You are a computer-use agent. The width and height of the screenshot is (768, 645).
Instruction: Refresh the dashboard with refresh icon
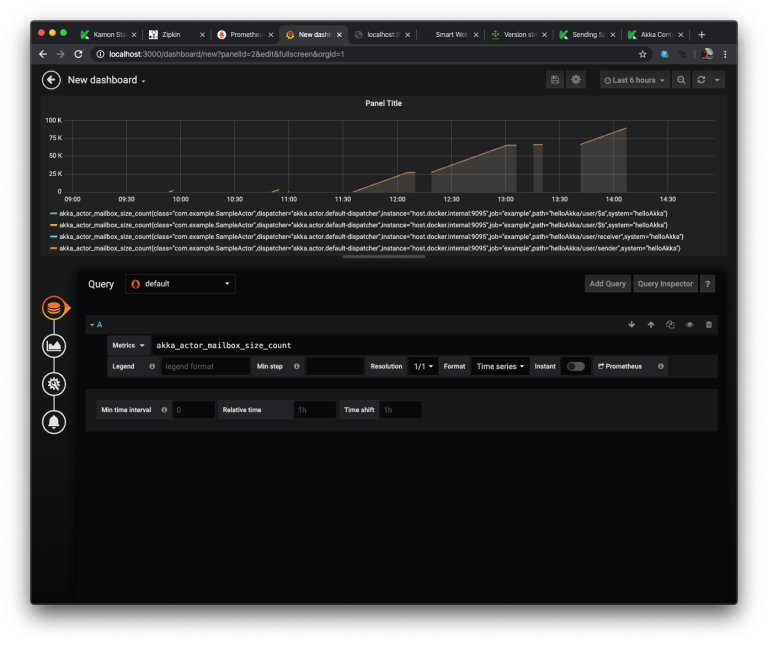tap(701, 80)
